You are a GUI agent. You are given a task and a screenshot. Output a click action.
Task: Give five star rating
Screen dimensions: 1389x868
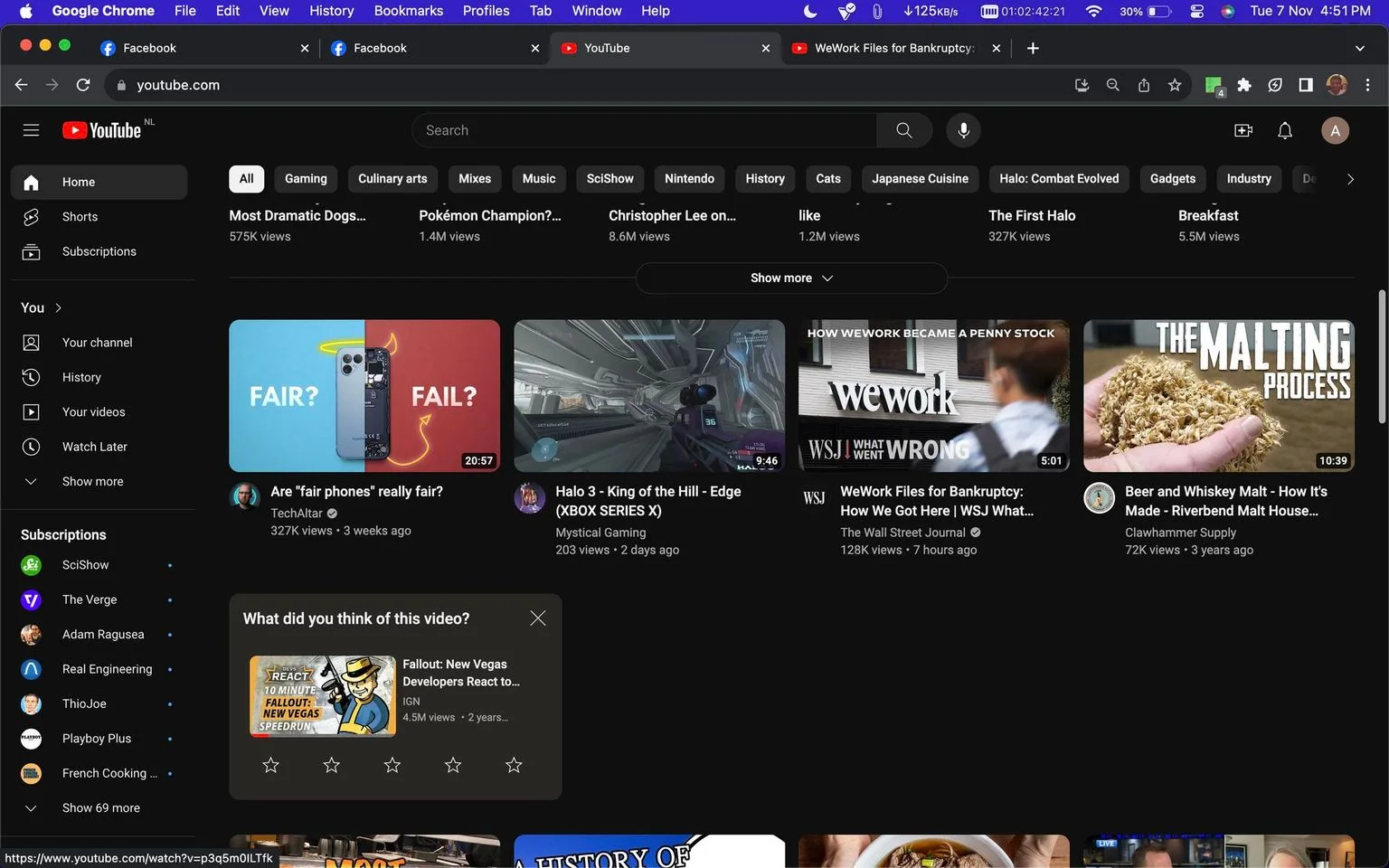514,765
